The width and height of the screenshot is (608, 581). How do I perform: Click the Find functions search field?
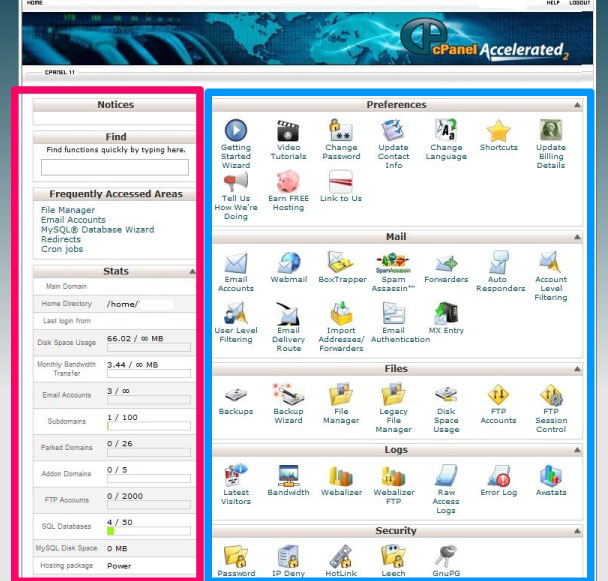coord(114,167)
